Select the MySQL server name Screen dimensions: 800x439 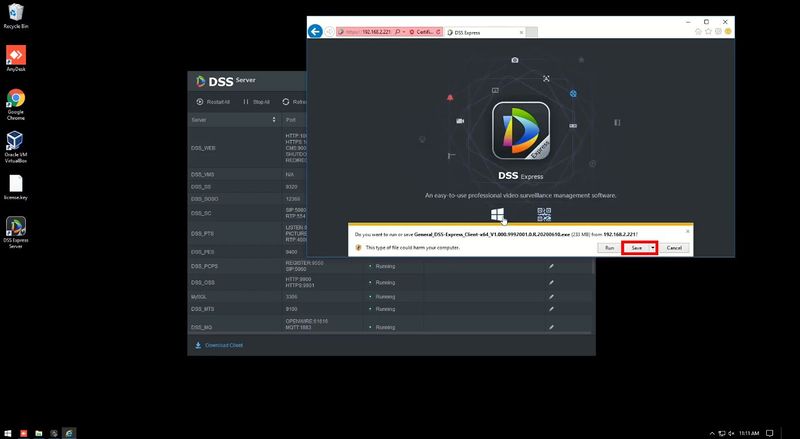[198, 297]
